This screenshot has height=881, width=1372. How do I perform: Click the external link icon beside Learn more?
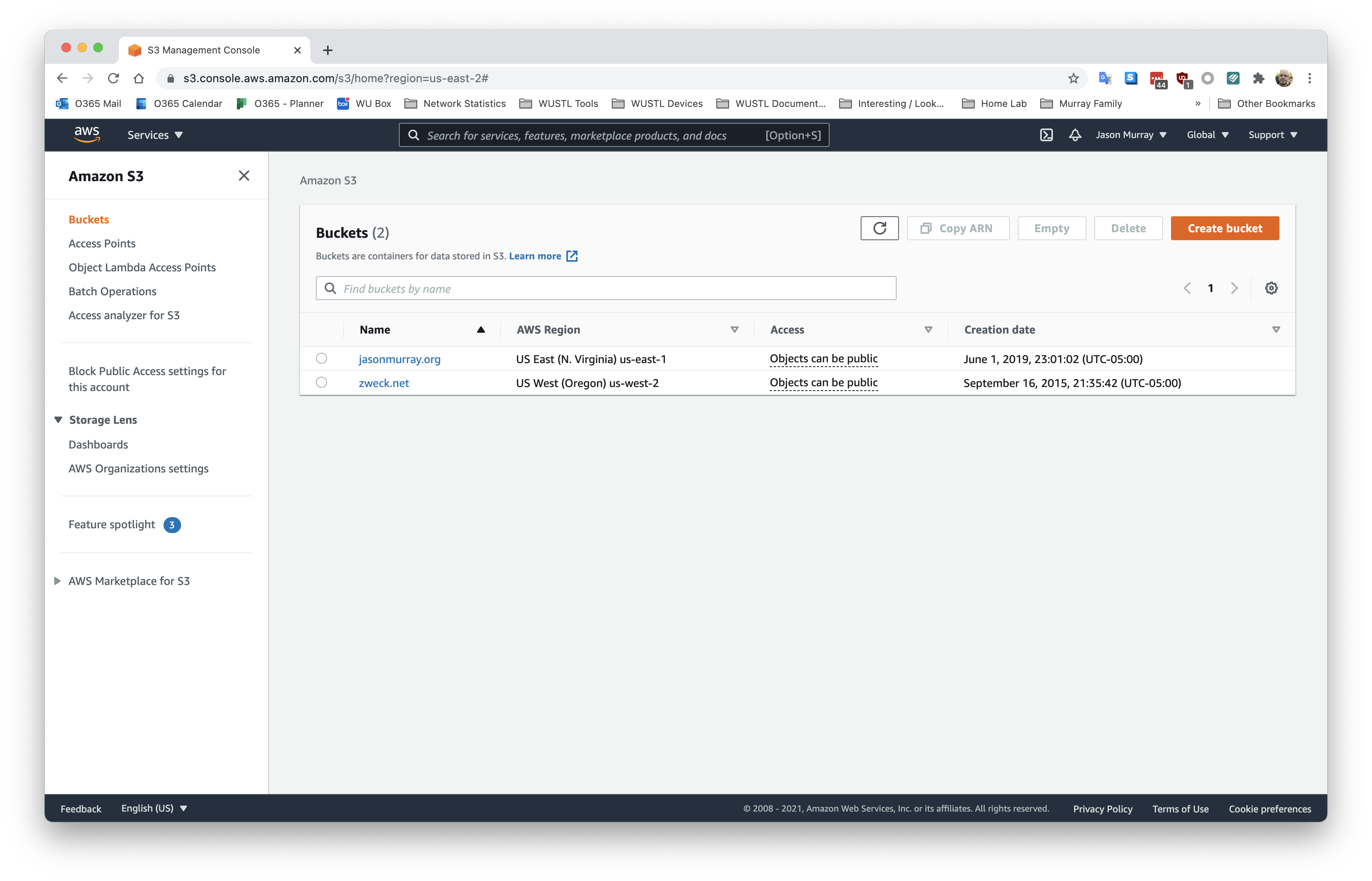point(572,256)
